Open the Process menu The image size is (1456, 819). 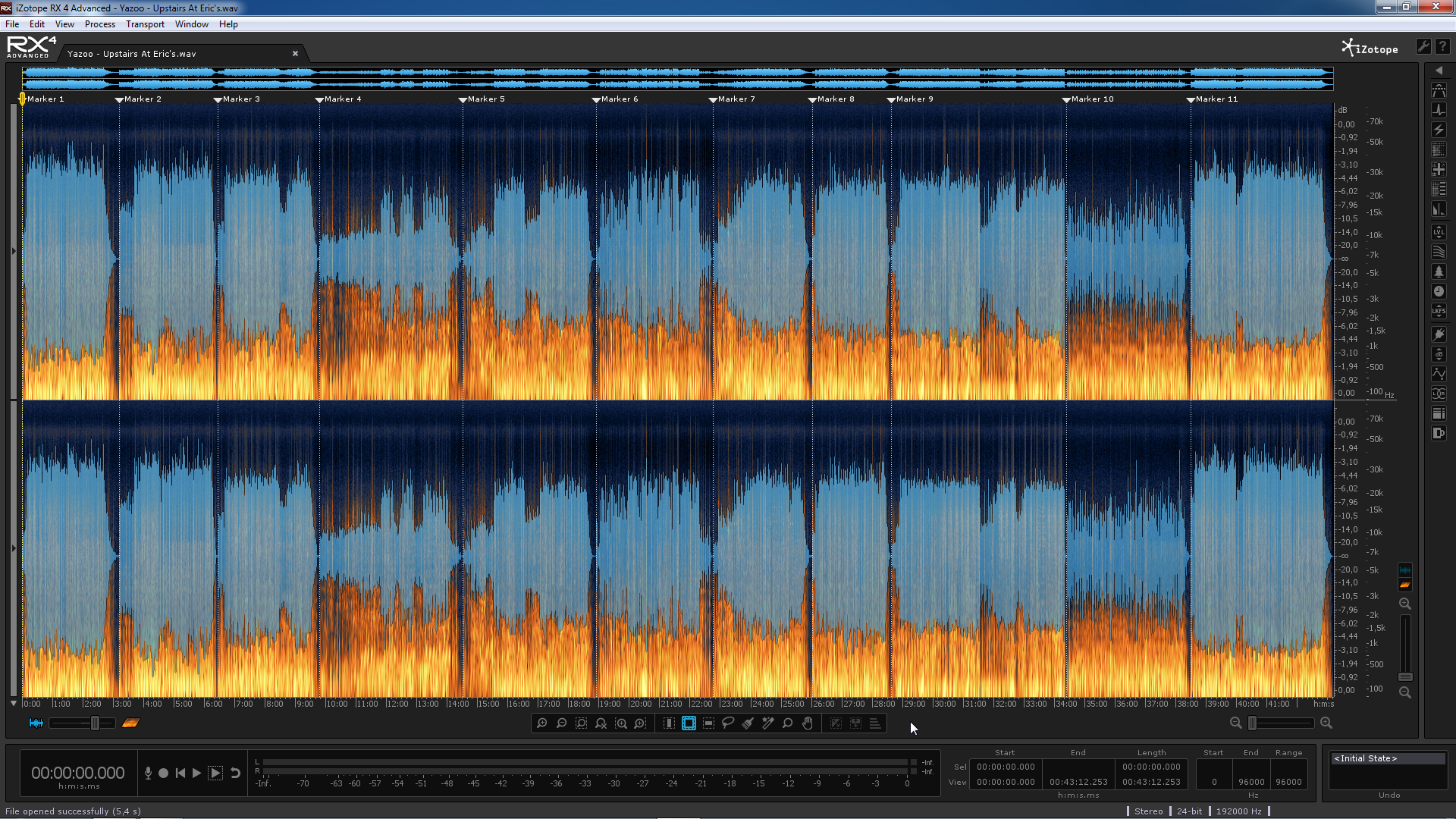[99, 24]
